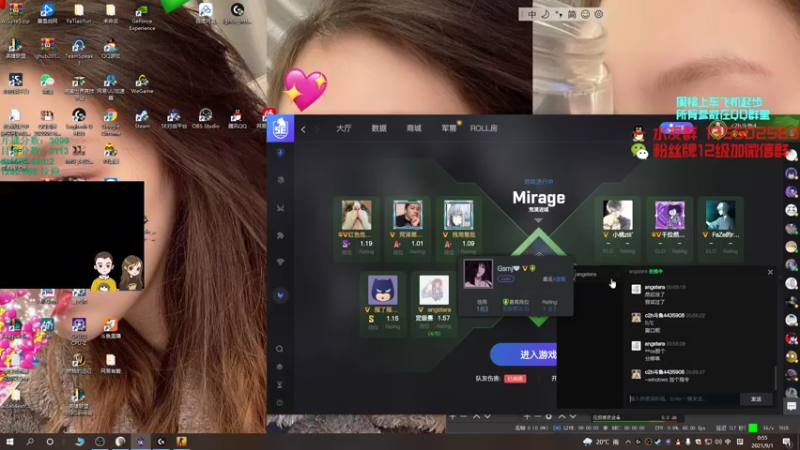
Task: Open WeGame desktop shortcut
Action: 142,84
